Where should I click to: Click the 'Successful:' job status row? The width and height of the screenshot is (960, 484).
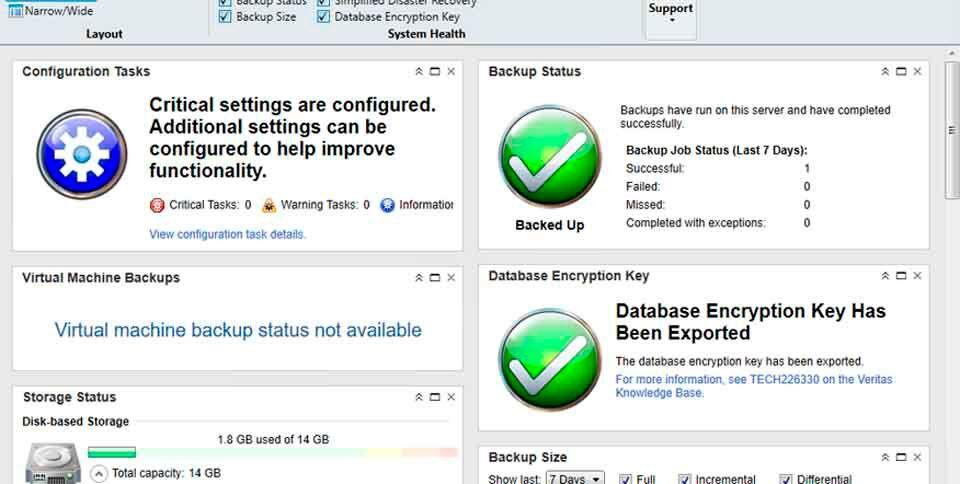pyautogui.click(x=718, y=168)
